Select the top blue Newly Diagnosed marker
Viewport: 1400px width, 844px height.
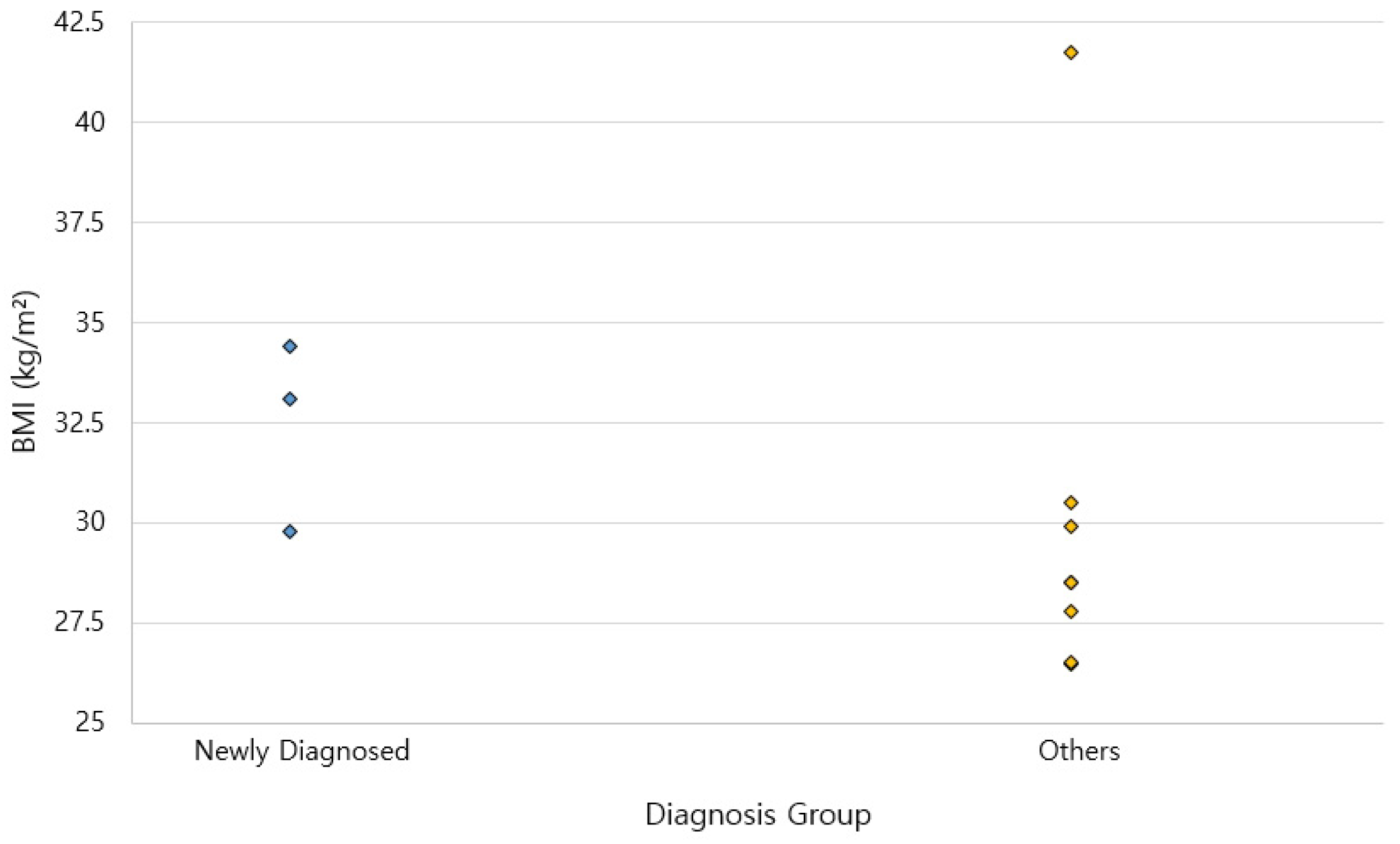click(290, 346)
